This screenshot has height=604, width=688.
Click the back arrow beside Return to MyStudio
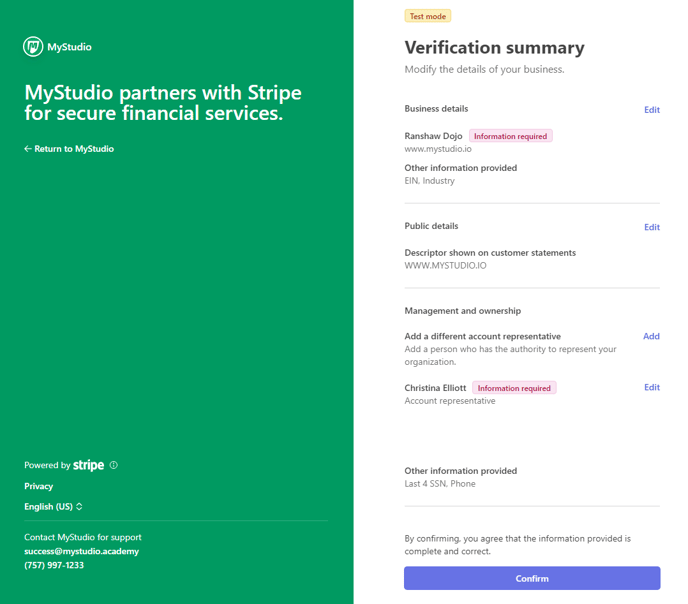28,149
